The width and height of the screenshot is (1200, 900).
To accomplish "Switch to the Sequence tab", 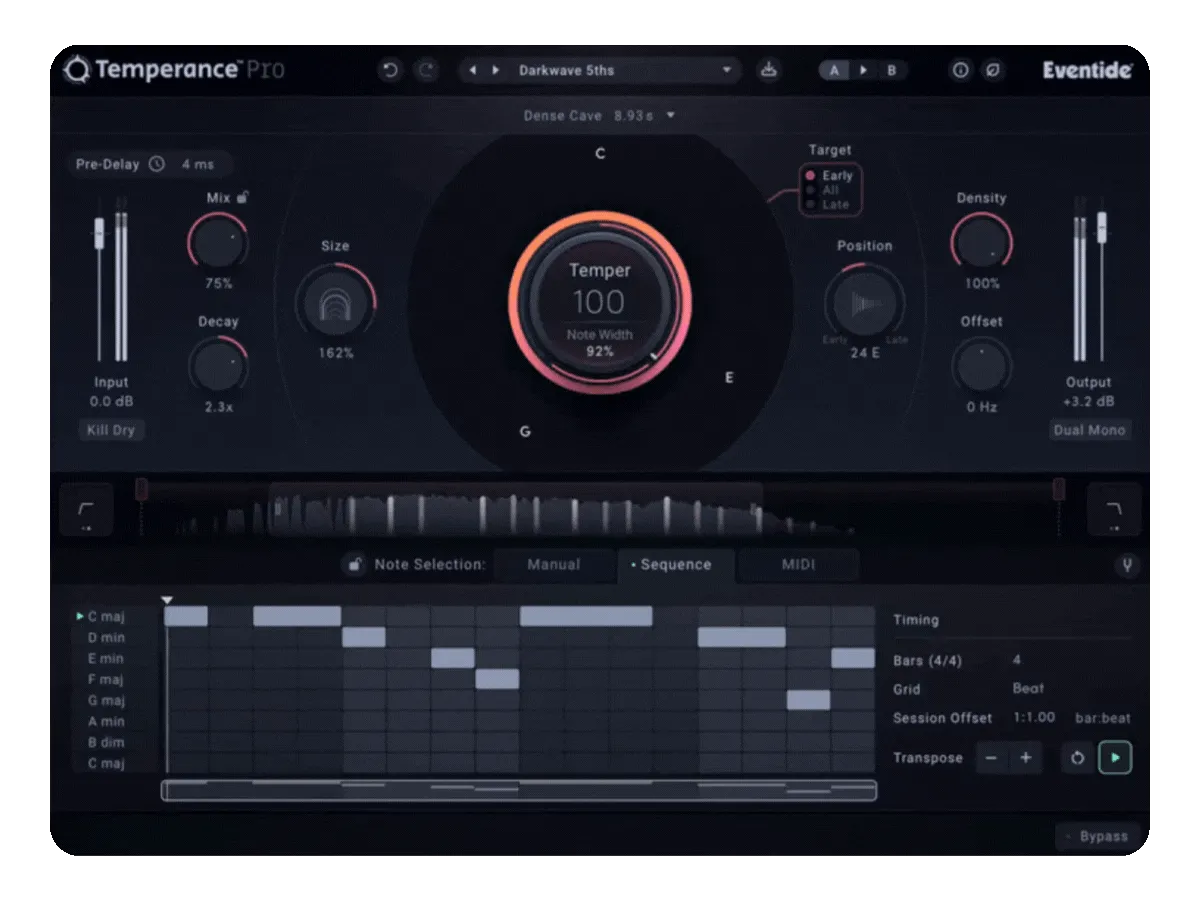I will click(x=676, y=565).
